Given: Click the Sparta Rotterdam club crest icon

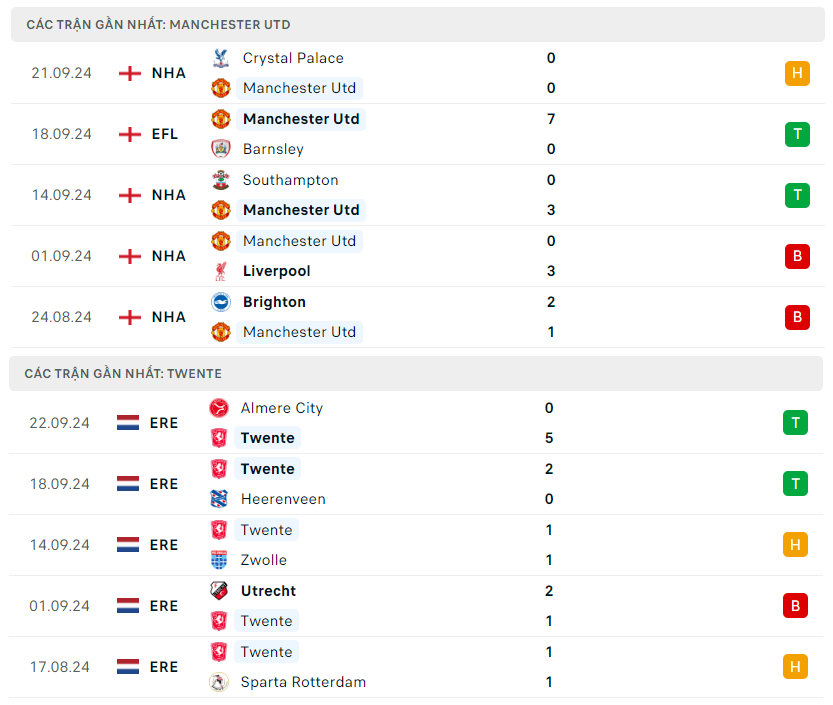Looking at the screenshot, I should 219,682.
